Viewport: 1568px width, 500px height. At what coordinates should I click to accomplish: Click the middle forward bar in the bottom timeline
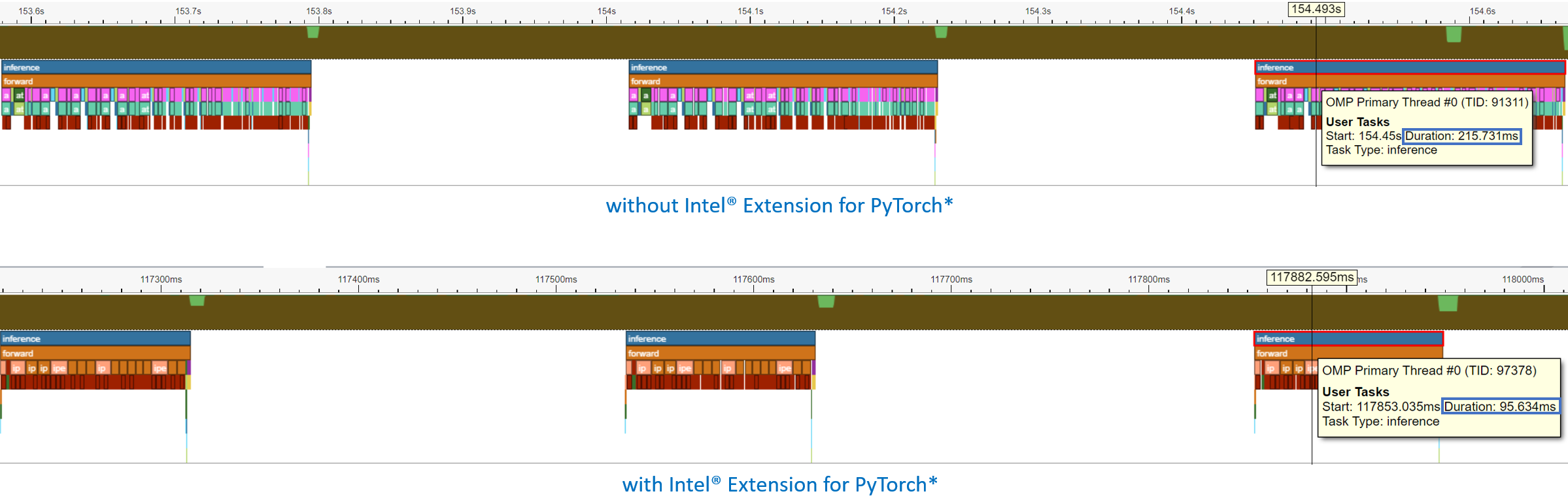point(721,353)
